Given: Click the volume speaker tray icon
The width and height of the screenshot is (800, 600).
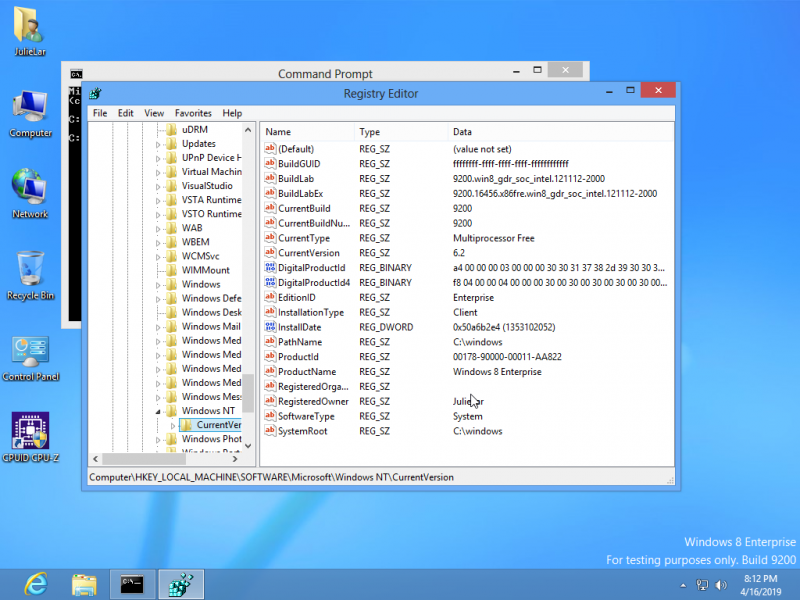Looking at the screenshot, I should pos(721,585).
